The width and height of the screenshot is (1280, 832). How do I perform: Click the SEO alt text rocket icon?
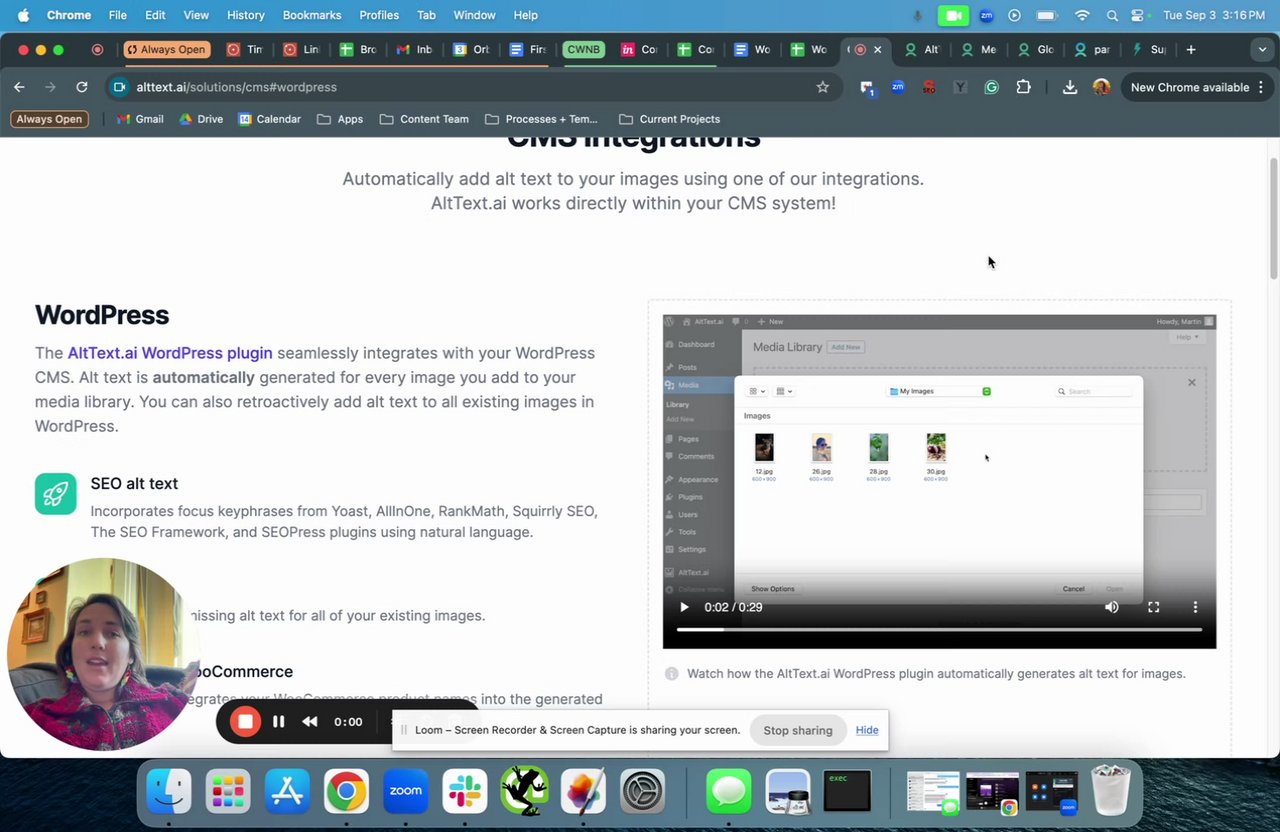(55, 494)
